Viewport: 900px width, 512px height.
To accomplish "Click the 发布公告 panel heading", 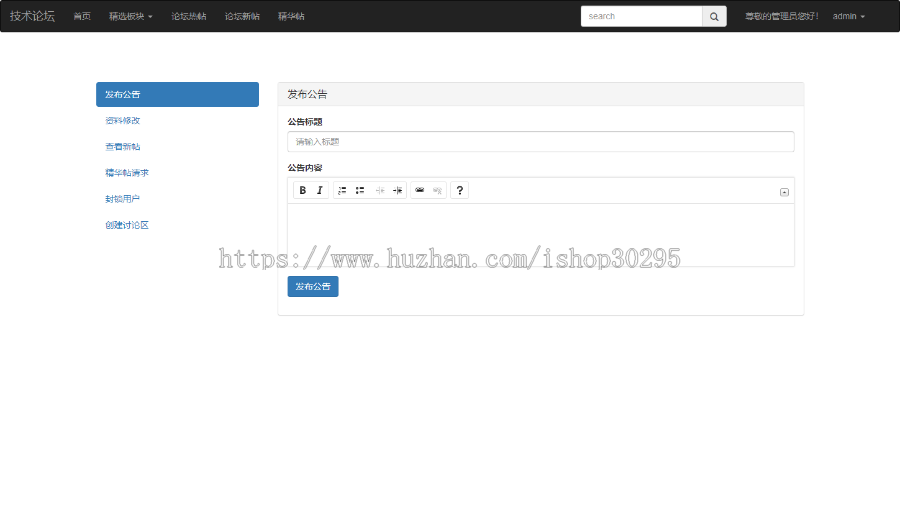I will [307, 94].
